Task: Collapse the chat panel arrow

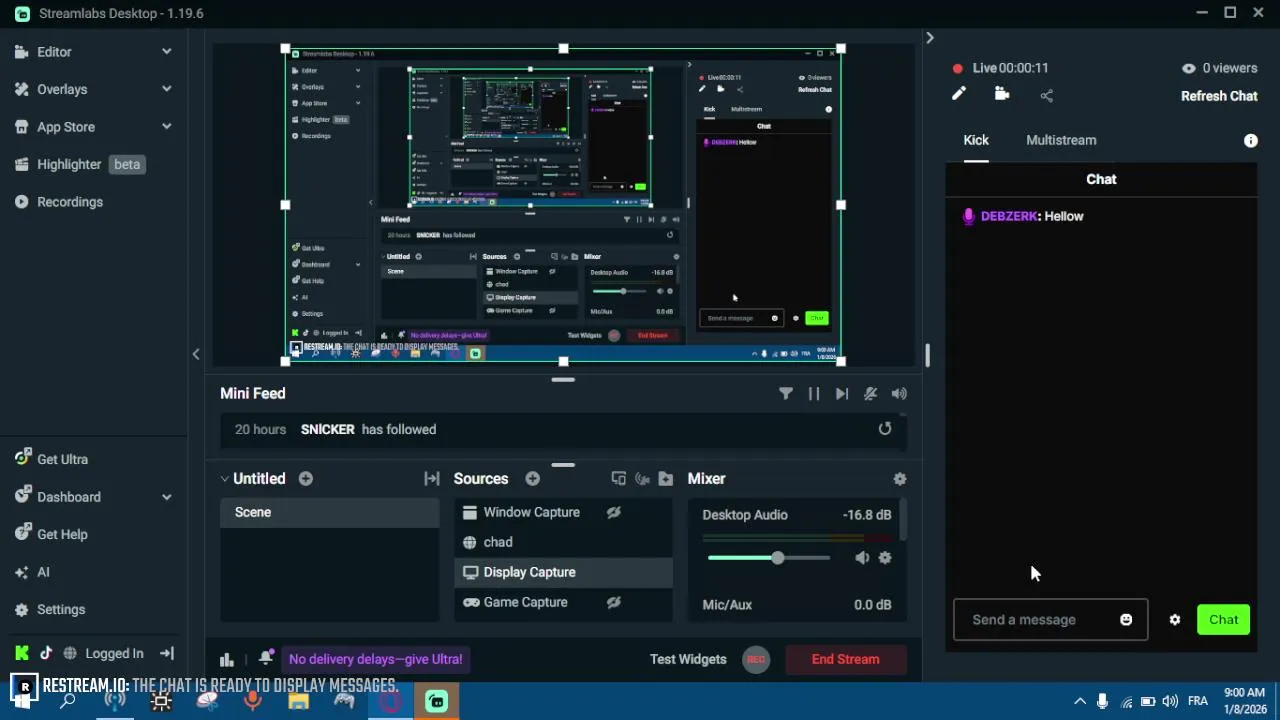Action: (930, 38)
